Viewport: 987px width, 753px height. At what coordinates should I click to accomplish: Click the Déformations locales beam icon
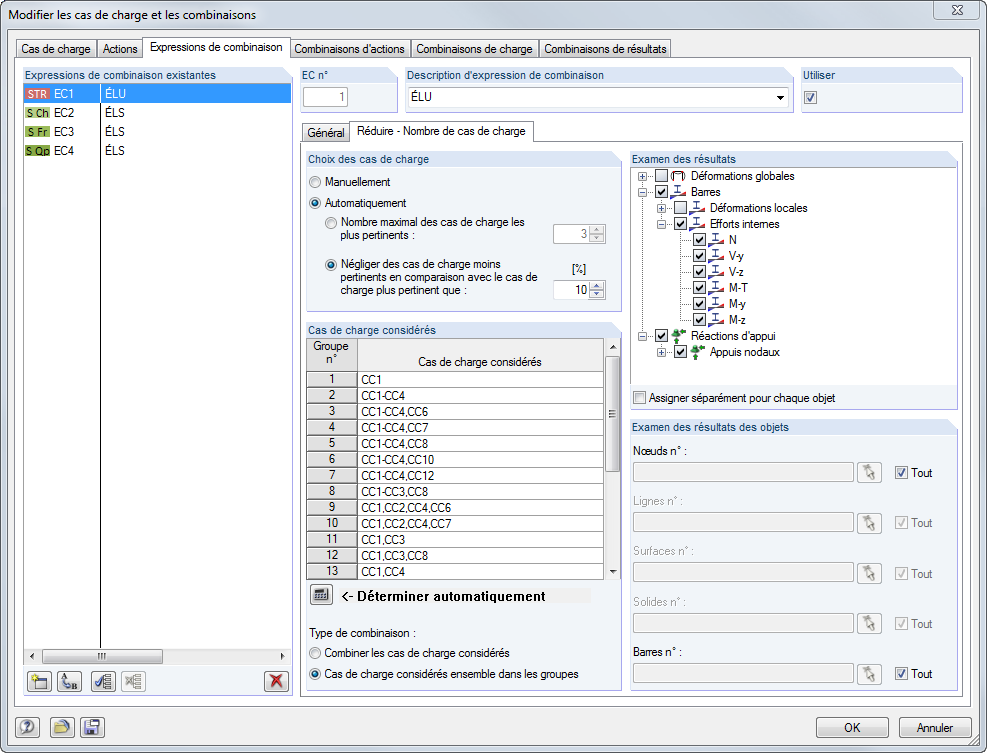click(x=697, y=208)
